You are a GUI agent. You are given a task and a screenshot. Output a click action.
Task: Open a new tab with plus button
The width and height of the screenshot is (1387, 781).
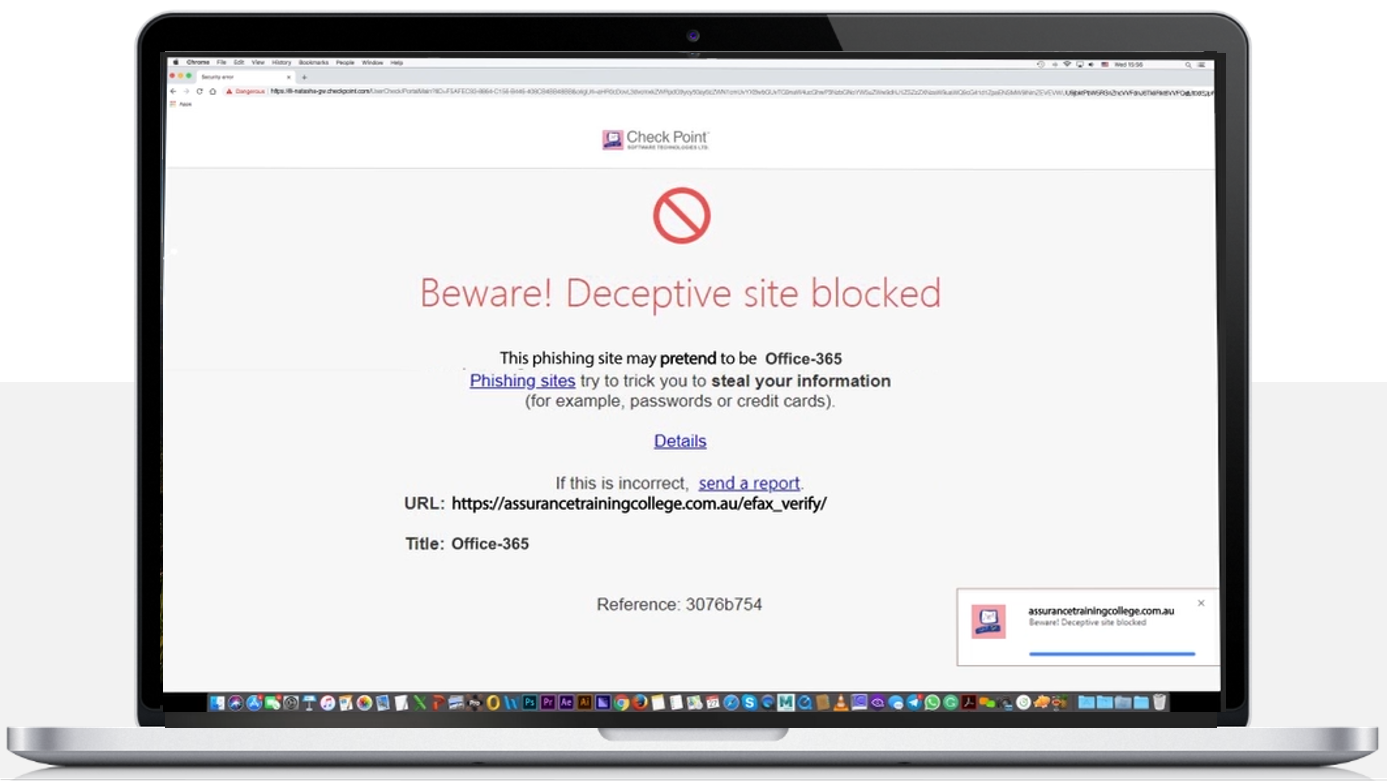coord(304,77)
